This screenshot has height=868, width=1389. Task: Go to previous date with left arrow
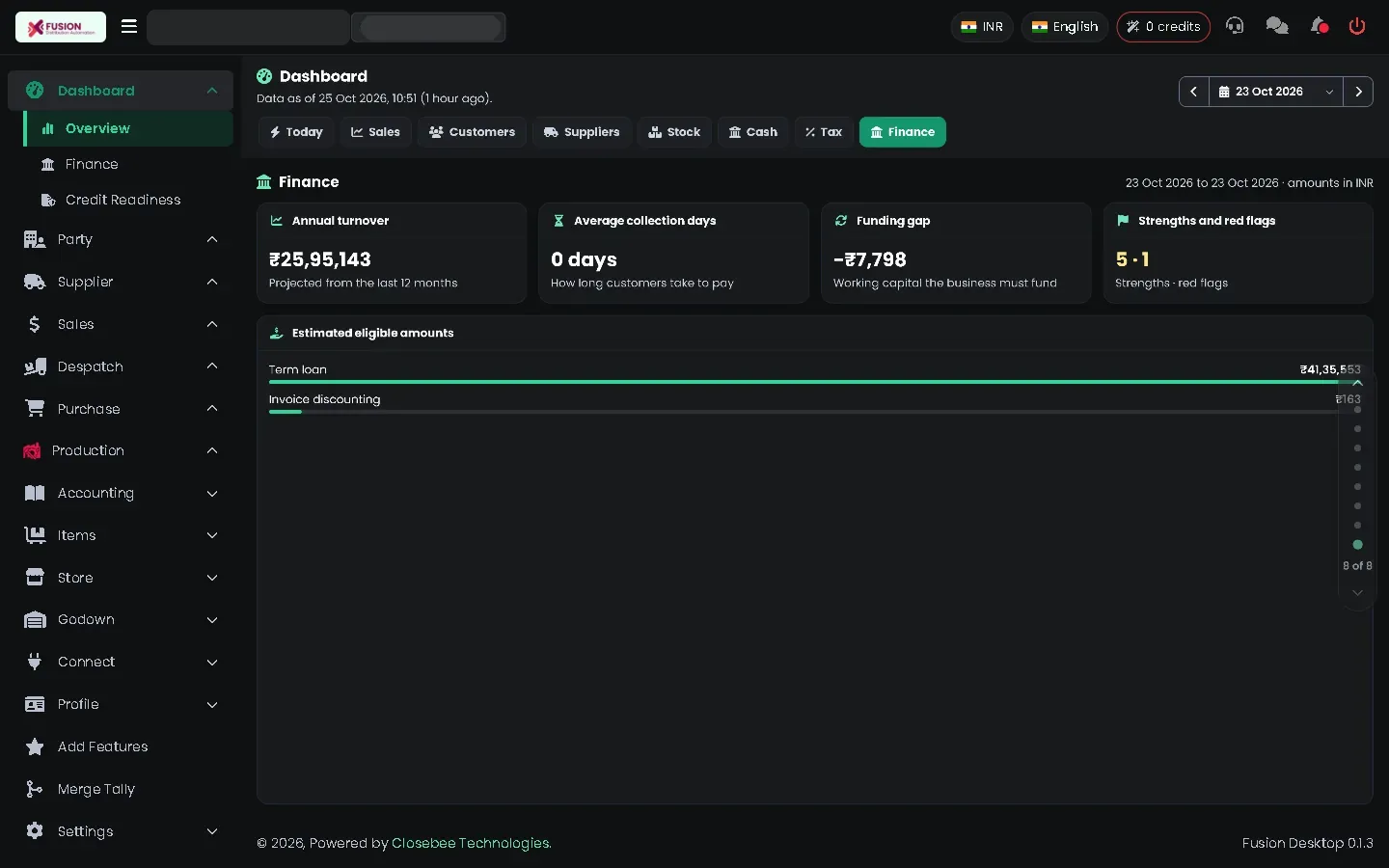pos(1194,92)
